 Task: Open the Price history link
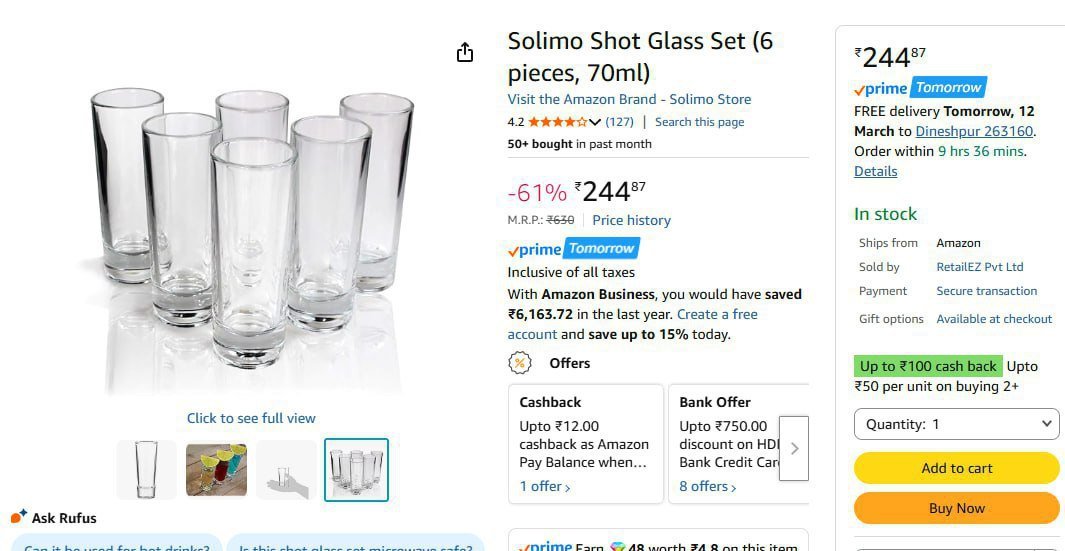click(631, 220)
